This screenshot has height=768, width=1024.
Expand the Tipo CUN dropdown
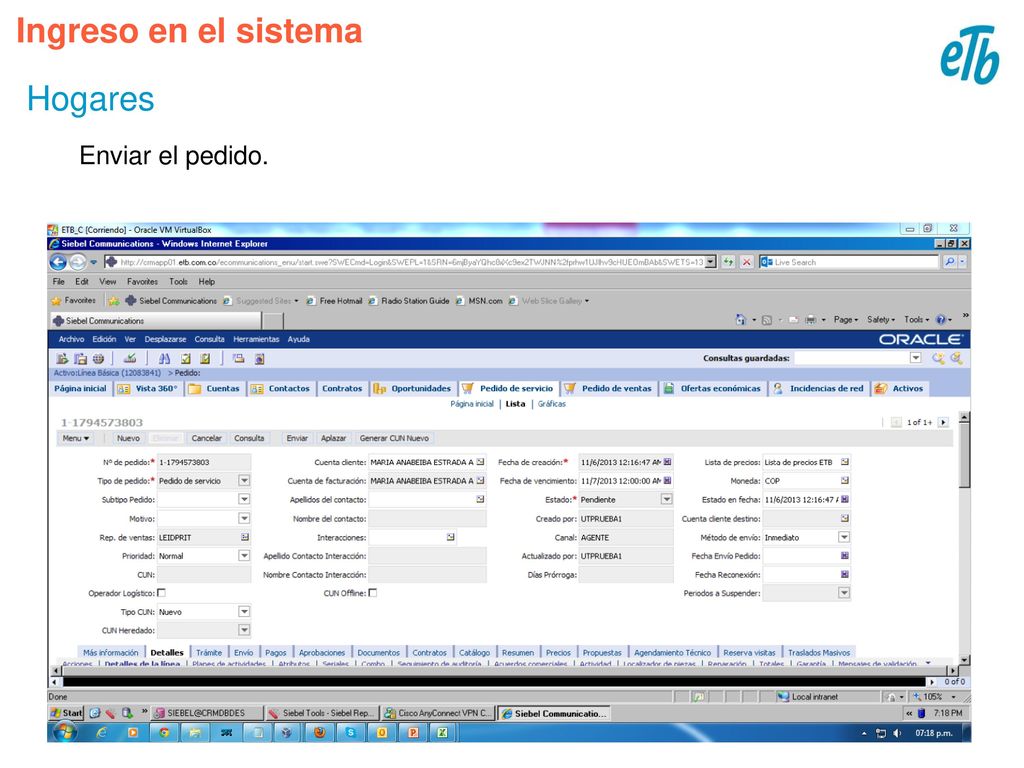[x=244, y=612]
